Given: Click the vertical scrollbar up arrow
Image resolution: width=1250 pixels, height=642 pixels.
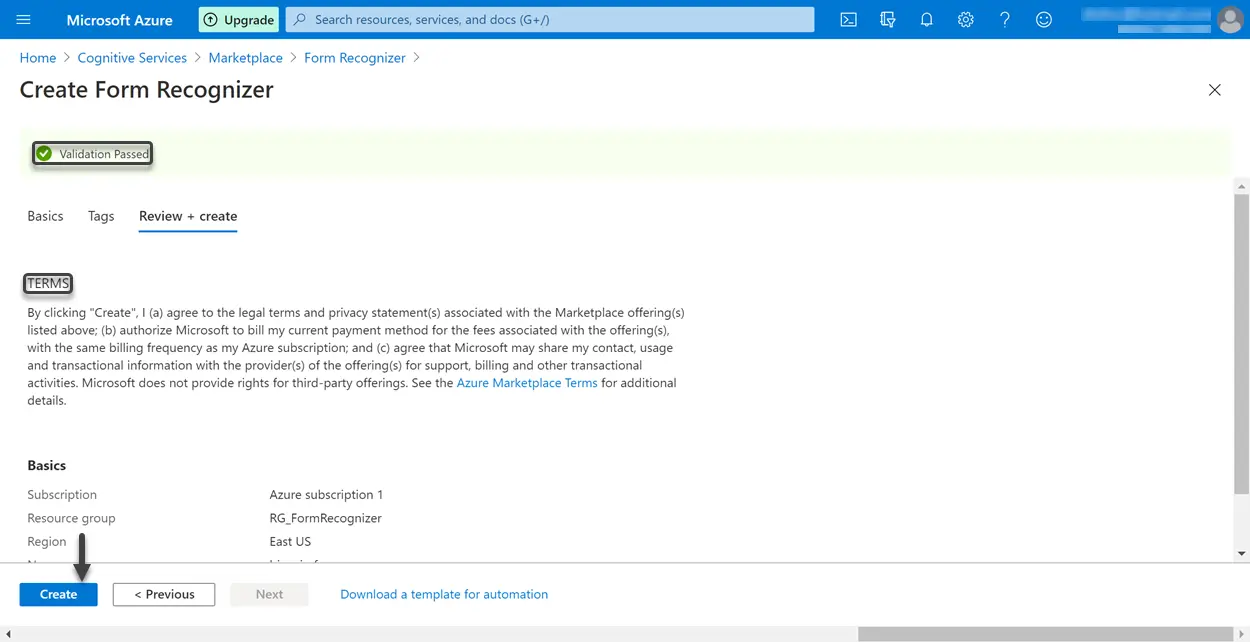Looking at the screenshot, I should pos(1242,186).
